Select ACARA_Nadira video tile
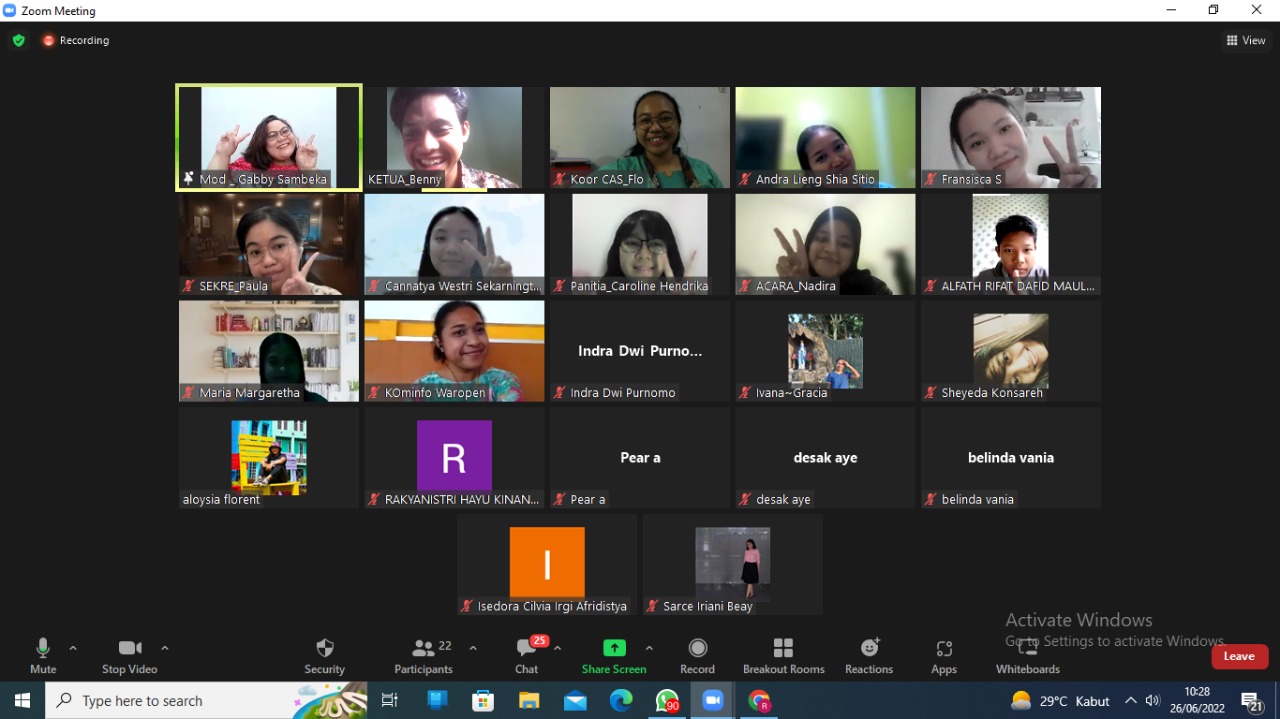This screenshot has height=719, width=1280. pyautogui.click(x=825, y=244)
